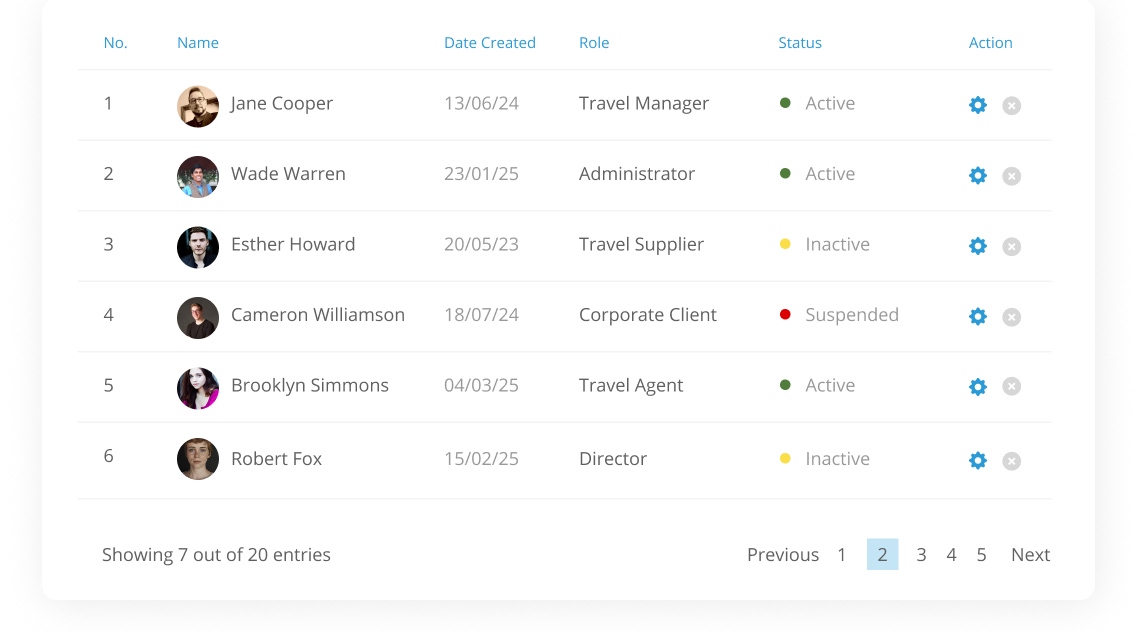Click the remove icon for Cameron Williamson

[1011, 316]
